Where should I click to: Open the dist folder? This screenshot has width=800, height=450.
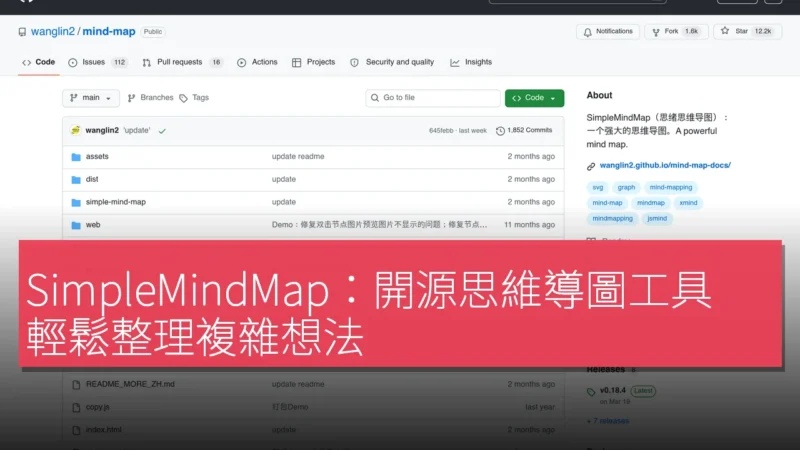(x=92, y=180)
